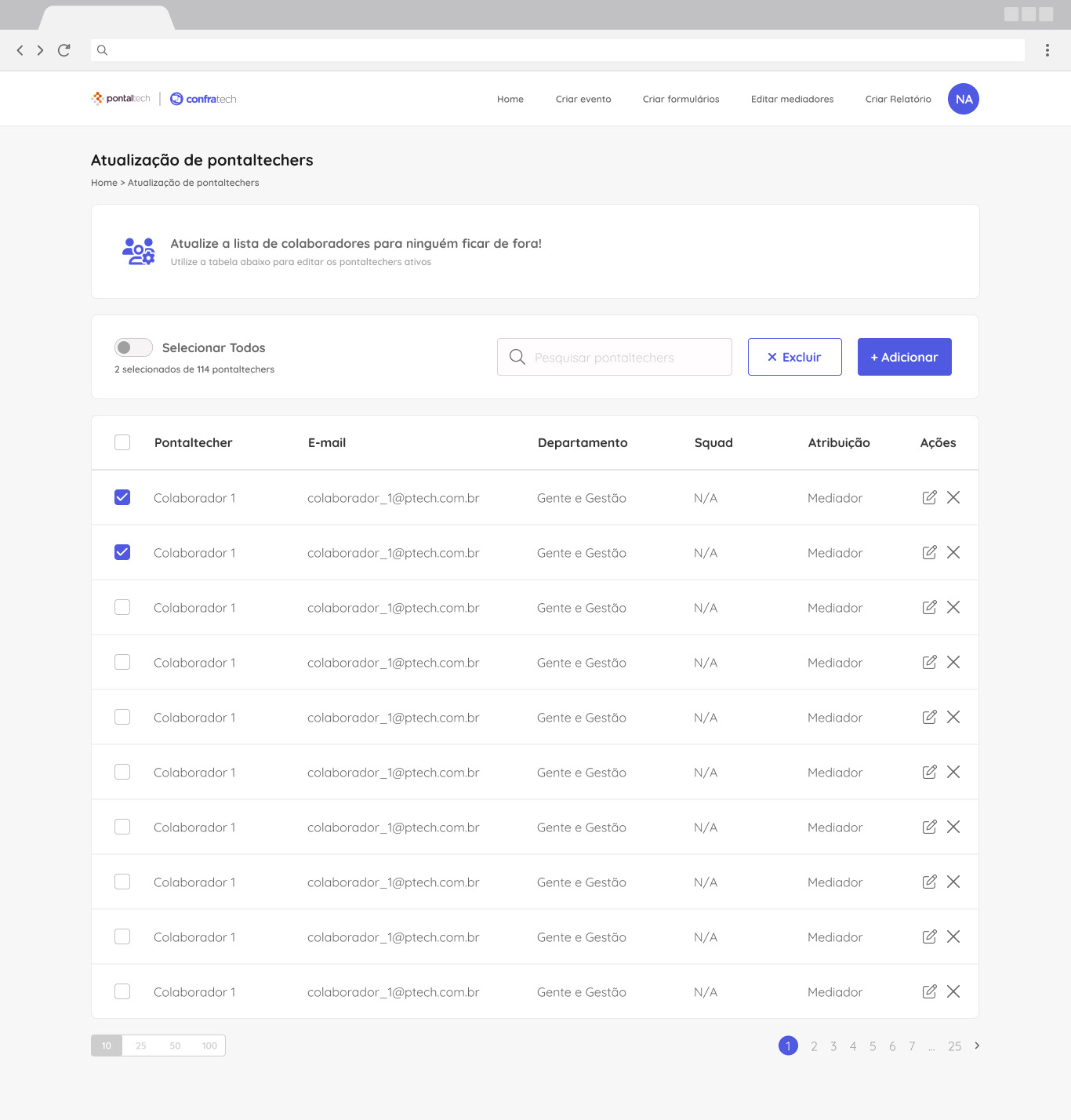Focus the Pesquisar pontaltechers search field
The height and width of the screenshot is (1120, 1071).
(x=615, y=357)
